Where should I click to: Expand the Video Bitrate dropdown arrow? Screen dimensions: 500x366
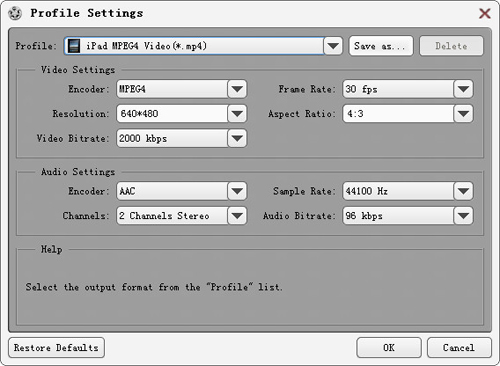pyautogui.click(x=237, y=138)
